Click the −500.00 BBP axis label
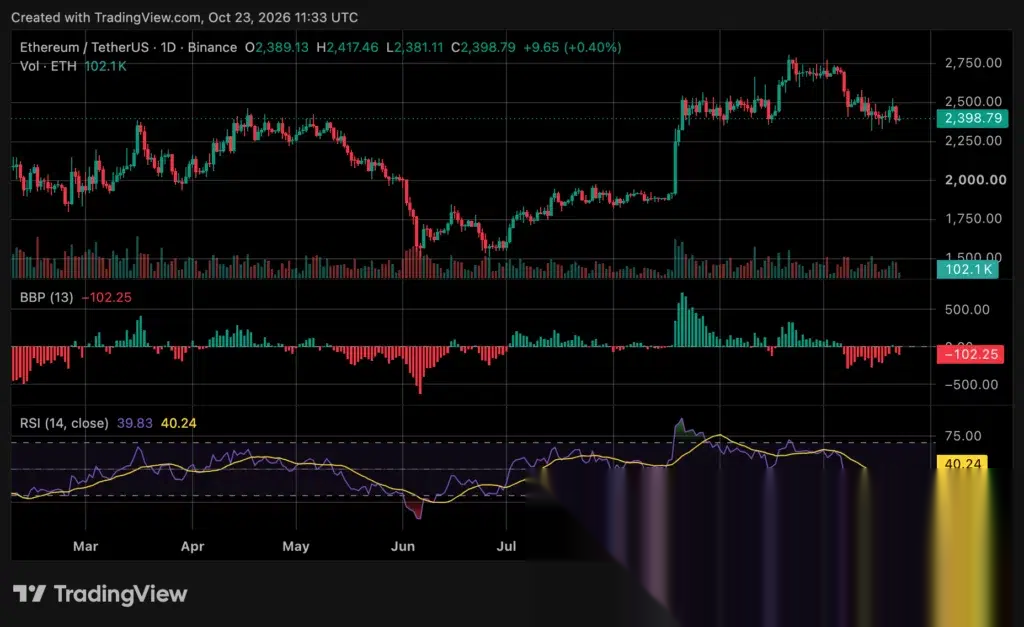The height and width of the screenshot is (627, 1024). [971, 385]
